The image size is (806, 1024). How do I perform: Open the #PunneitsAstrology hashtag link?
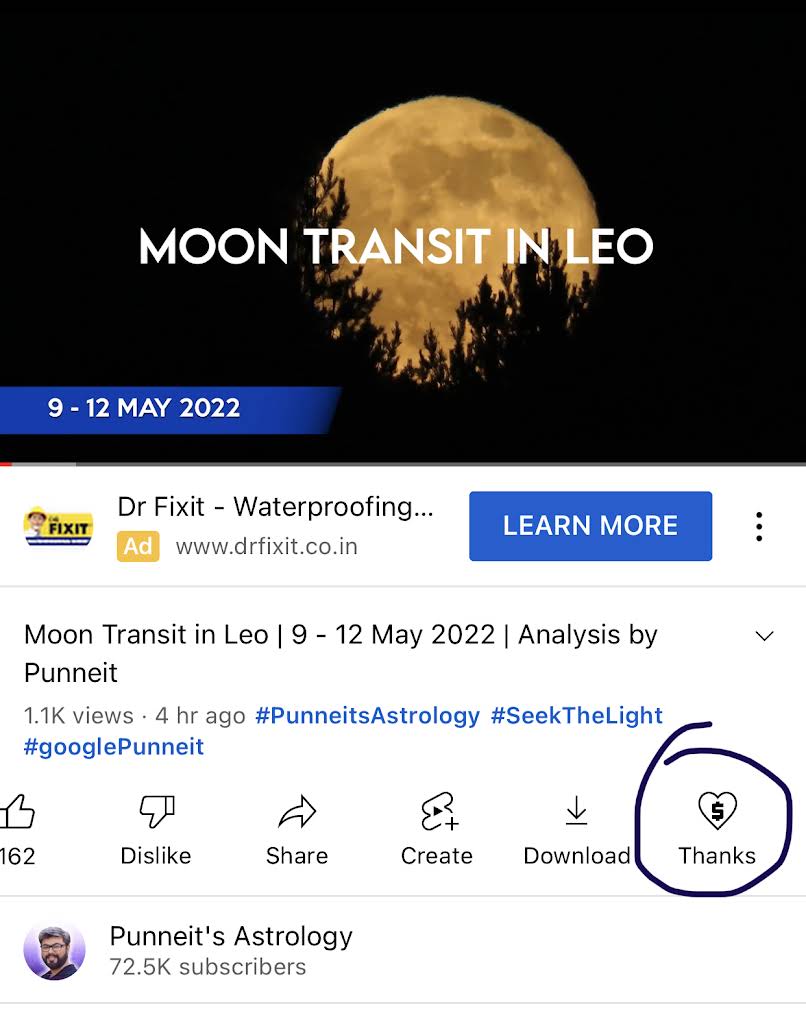pyautogui.click(x=367, y=716)
